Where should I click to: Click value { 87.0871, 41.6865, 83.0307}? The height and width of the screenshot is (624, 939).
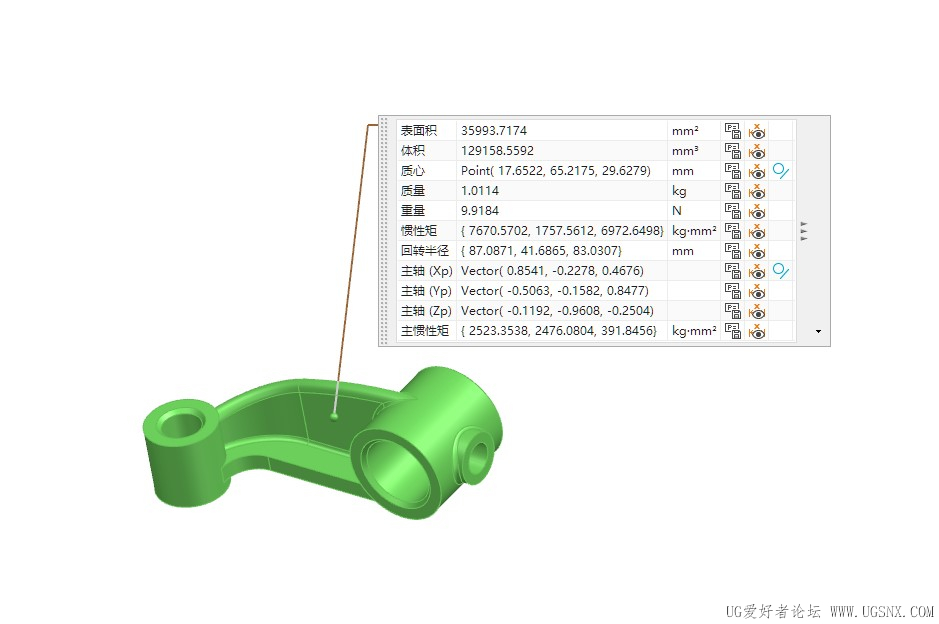pyautogui.click(x=541, y=250)
